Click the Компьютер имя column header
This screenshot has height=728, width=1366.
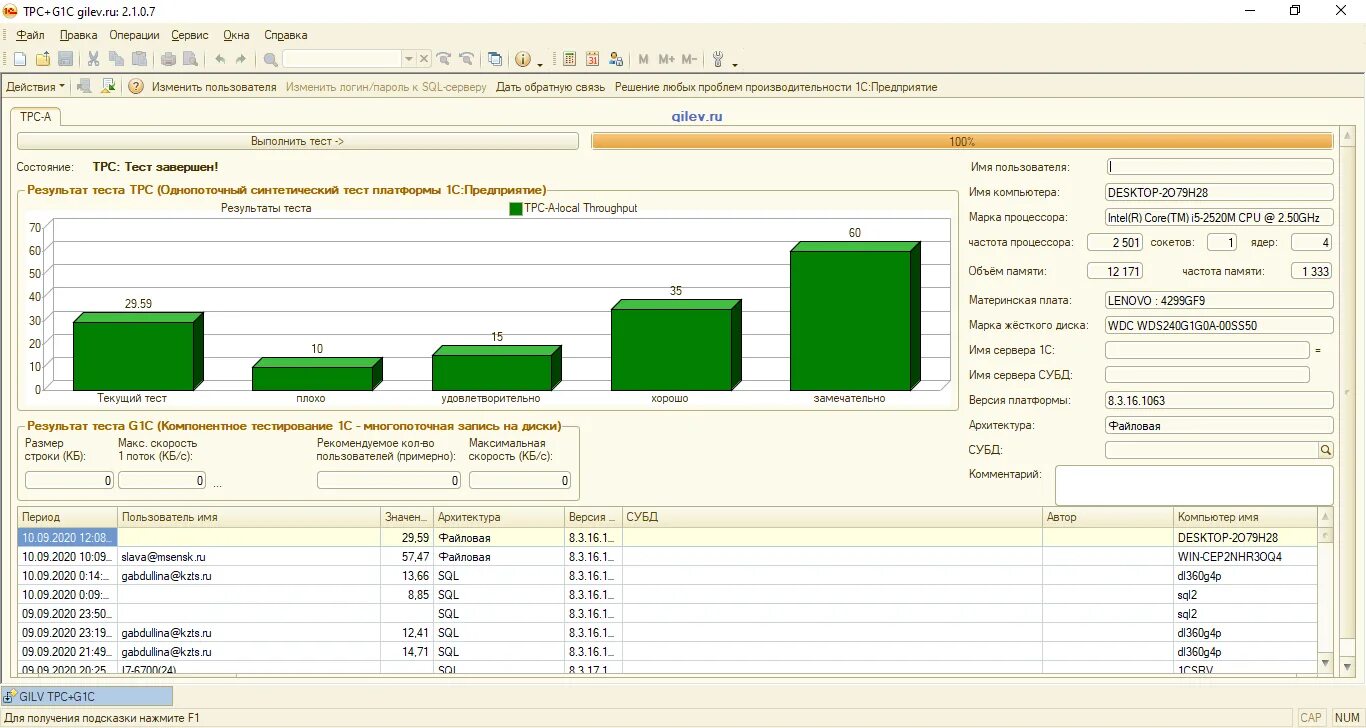1246,517
